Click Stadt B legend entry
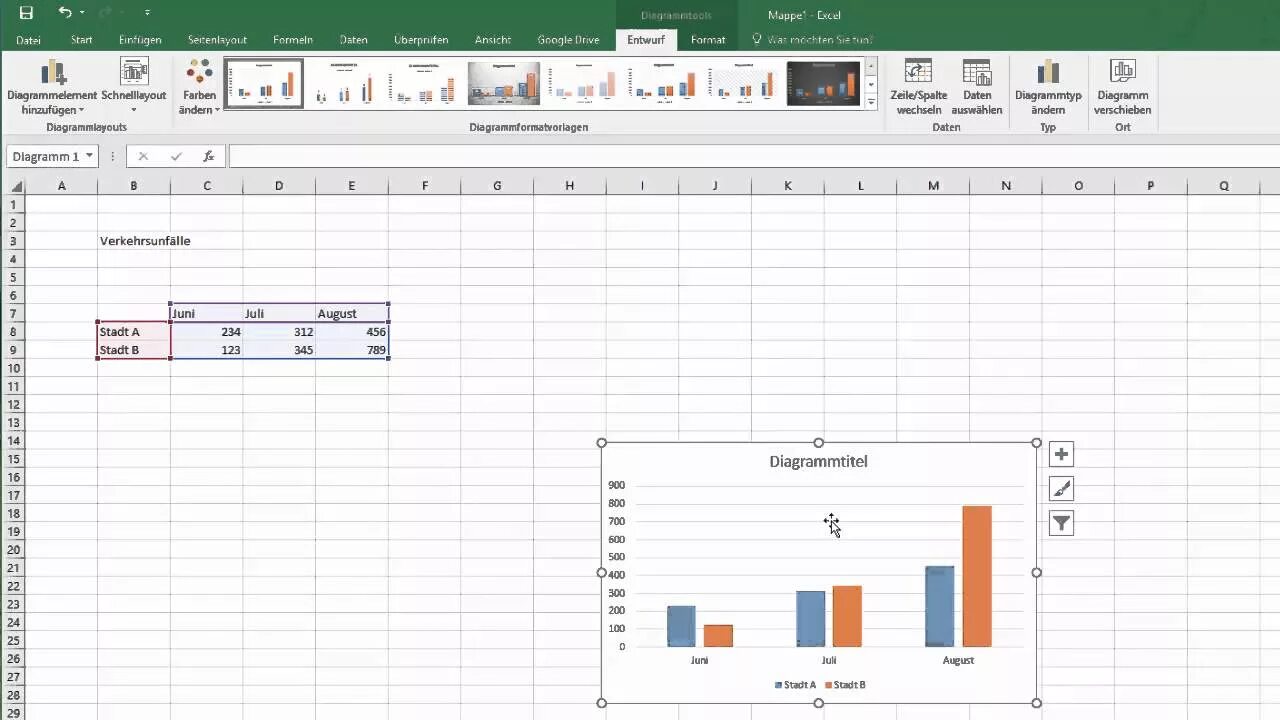The height and width of the screenshot is (720, 1280). [x=844, y=685]
